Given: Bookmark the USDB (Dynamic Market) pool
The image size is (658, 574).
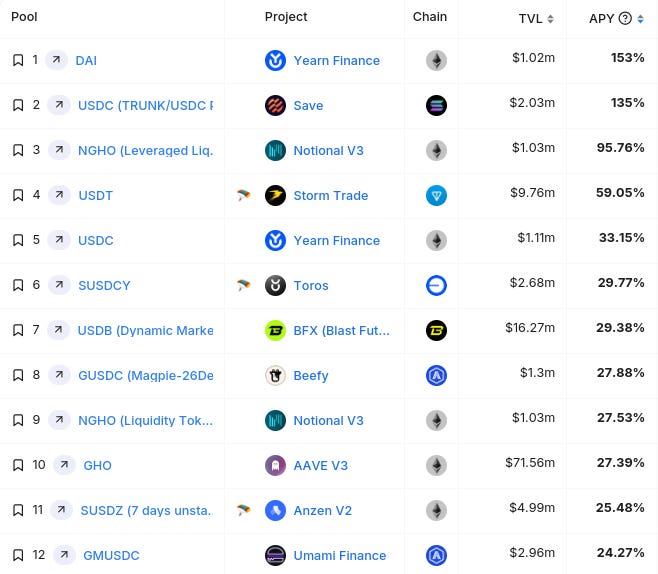Looking at the screenshot, I should click(18, 330).
